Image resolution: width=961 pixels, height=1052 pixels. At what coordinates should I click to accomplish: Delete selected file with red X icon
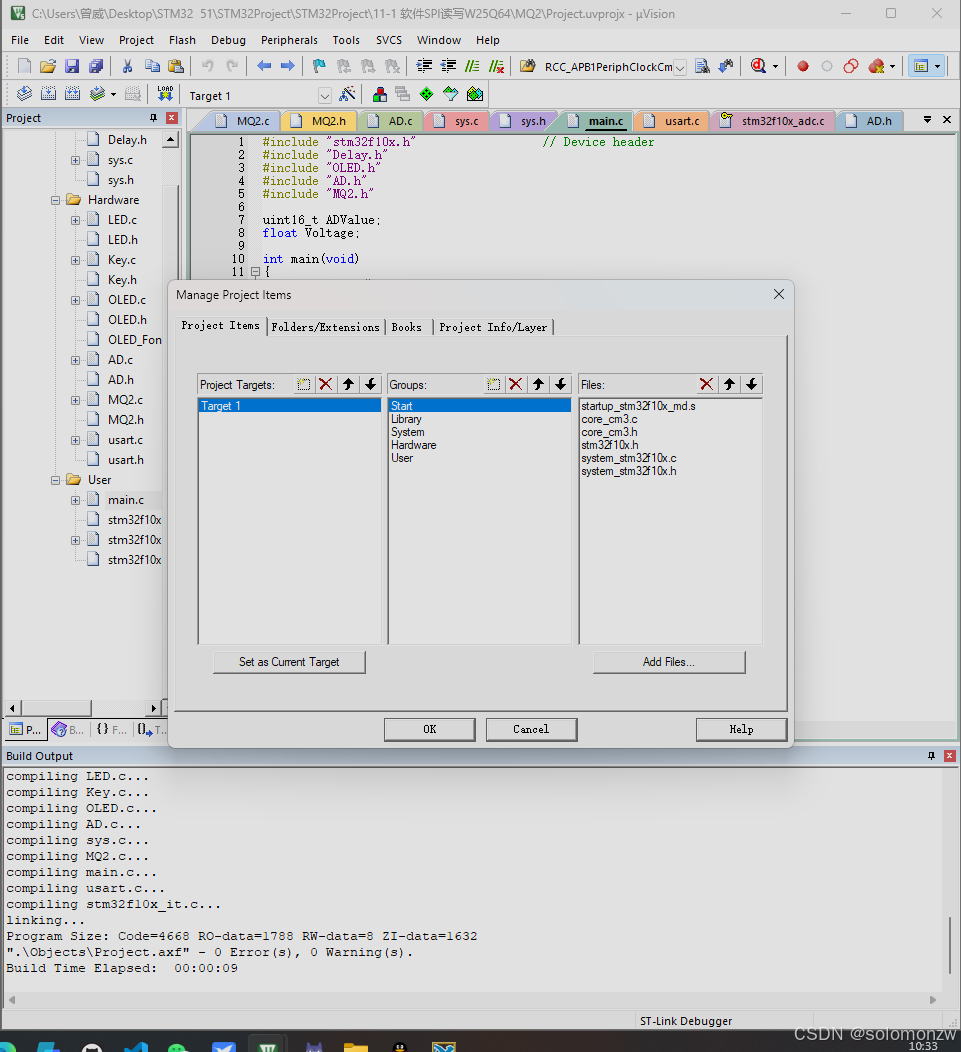(x=705, y=384)
